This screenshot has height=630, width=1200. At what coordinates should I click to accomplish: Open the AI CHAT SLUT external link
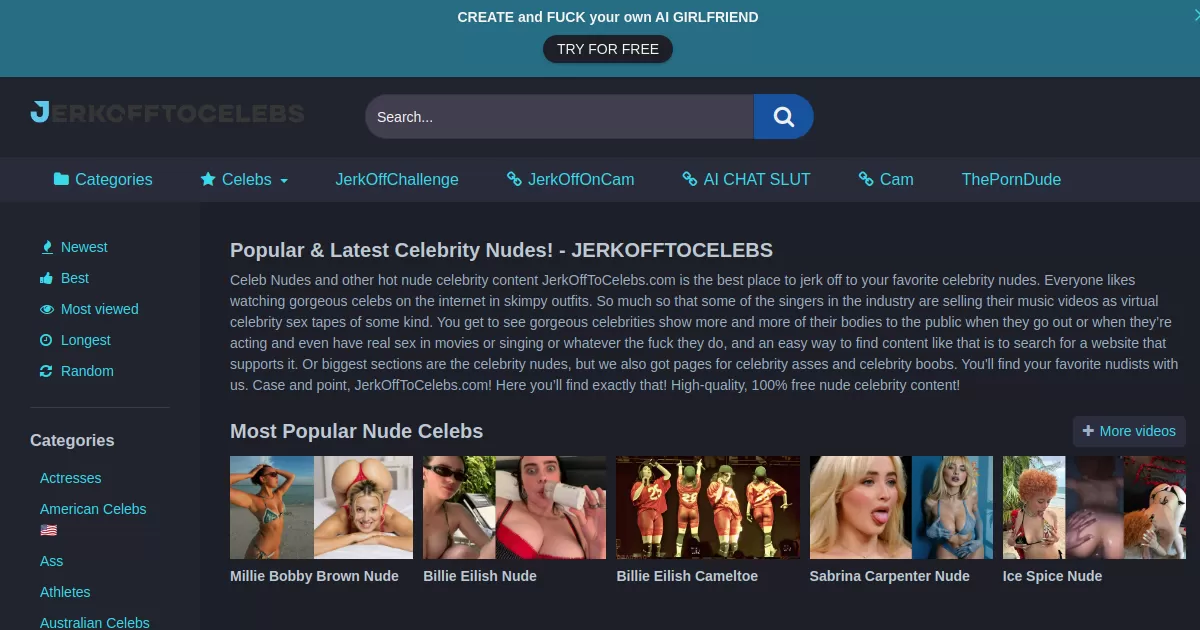(746, 180)
